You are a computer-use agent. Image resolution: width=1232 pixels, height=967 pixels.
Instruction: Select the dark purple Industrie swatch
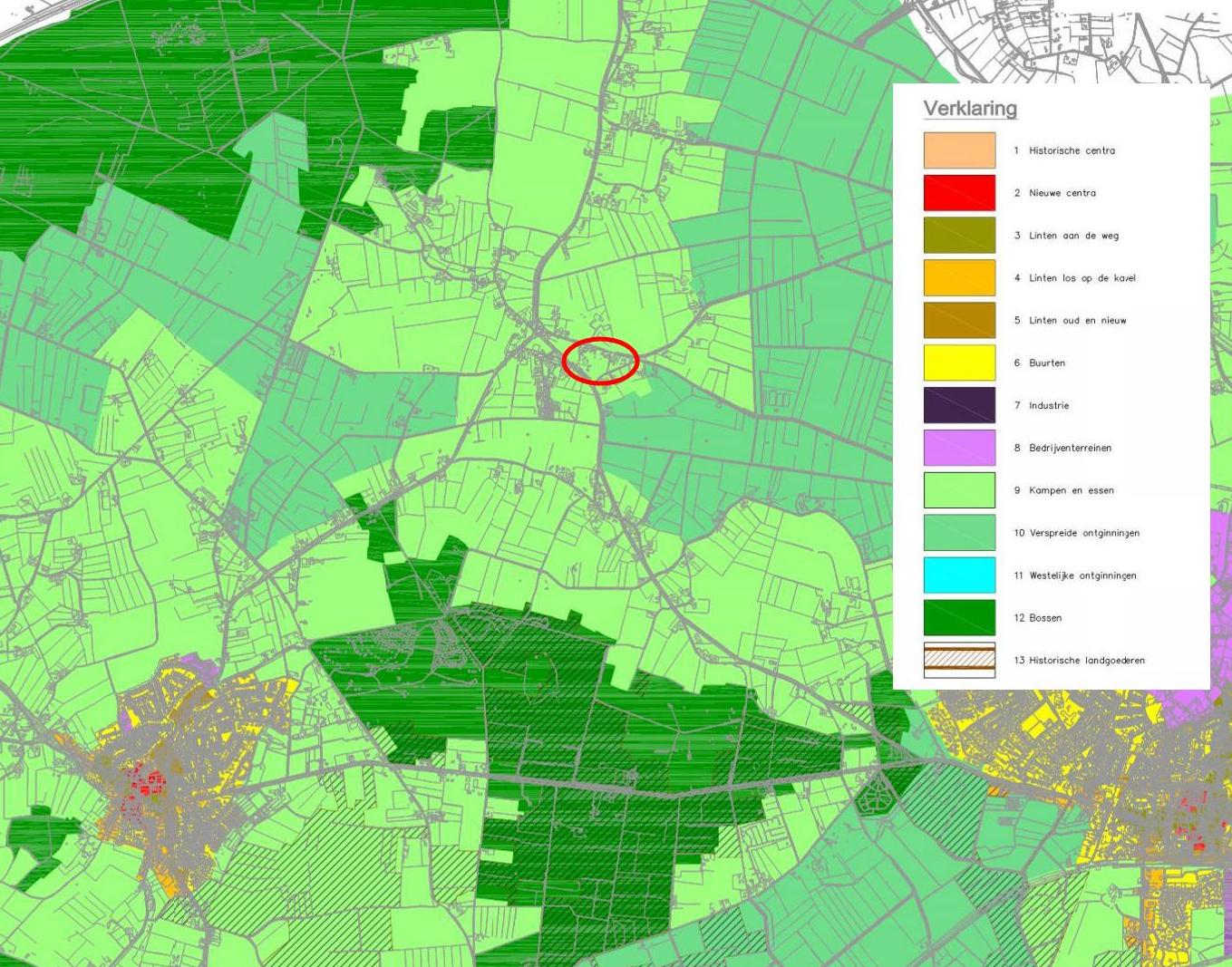959,405
